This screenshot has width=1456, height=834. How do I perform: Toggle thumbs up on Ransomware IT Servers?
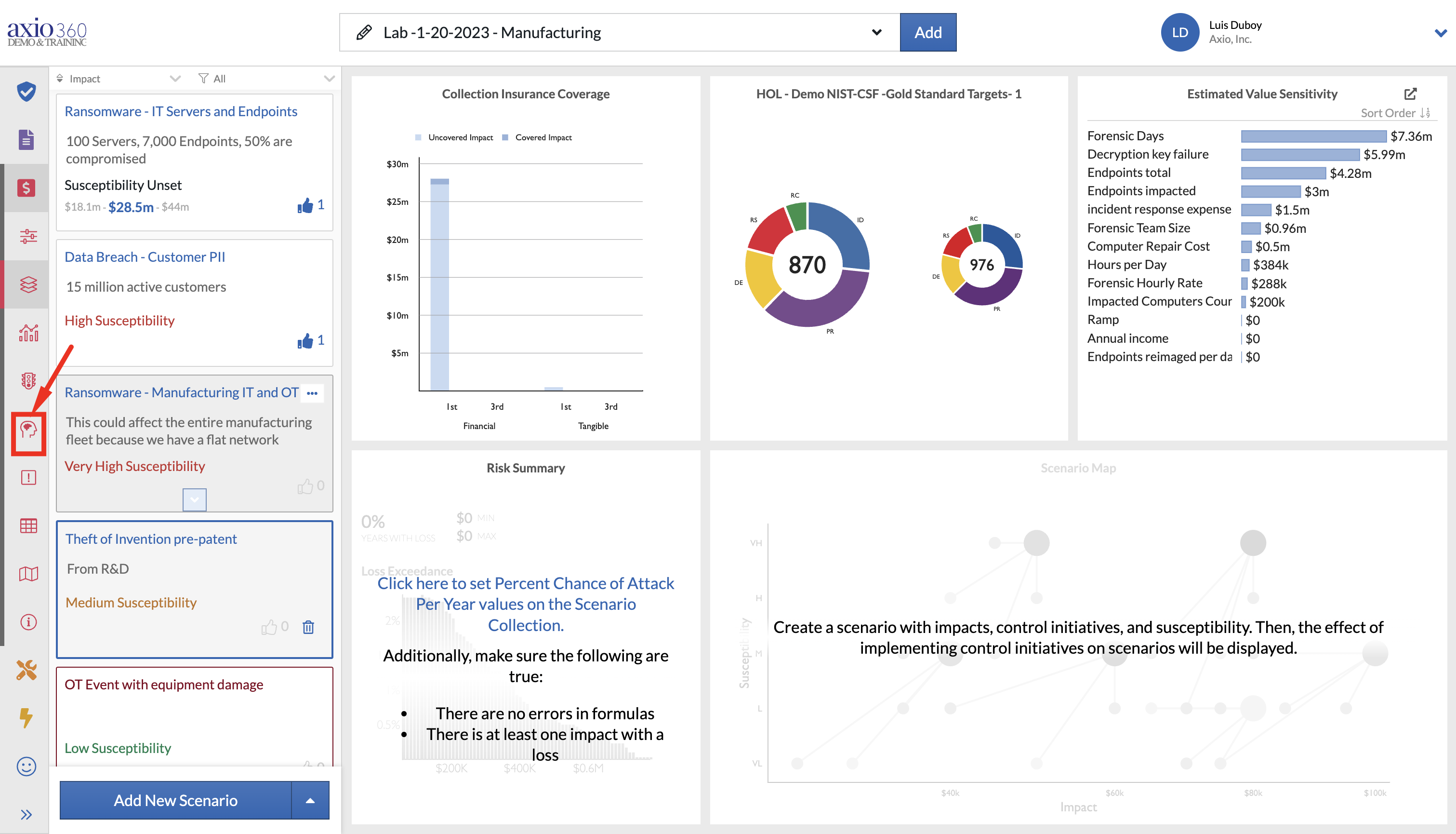305,206
